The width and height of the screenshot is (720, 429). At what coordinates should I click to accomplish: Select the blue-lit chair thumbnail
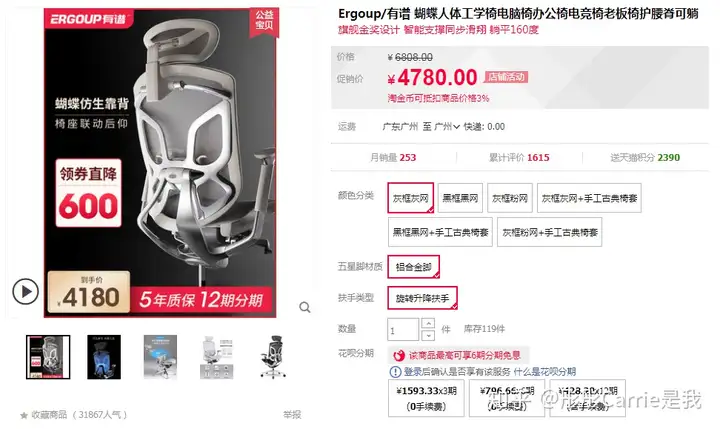pos(104,357)
